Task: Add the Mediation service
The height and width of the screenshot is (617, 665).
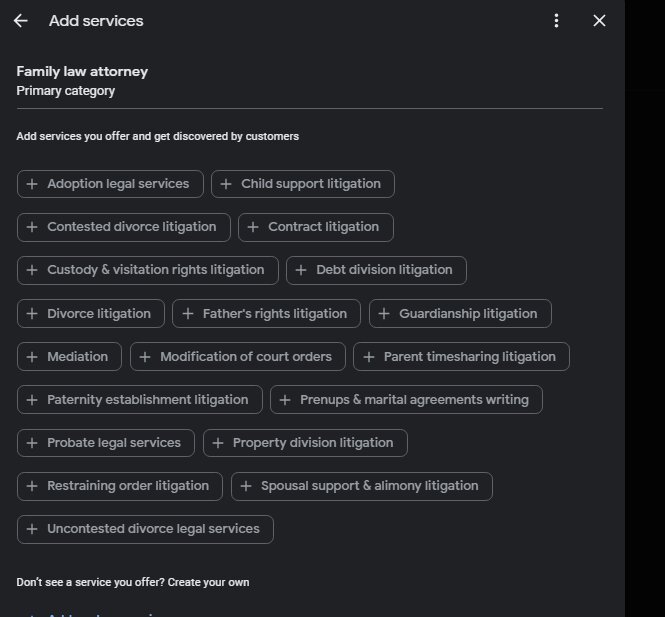Action: 69,357
